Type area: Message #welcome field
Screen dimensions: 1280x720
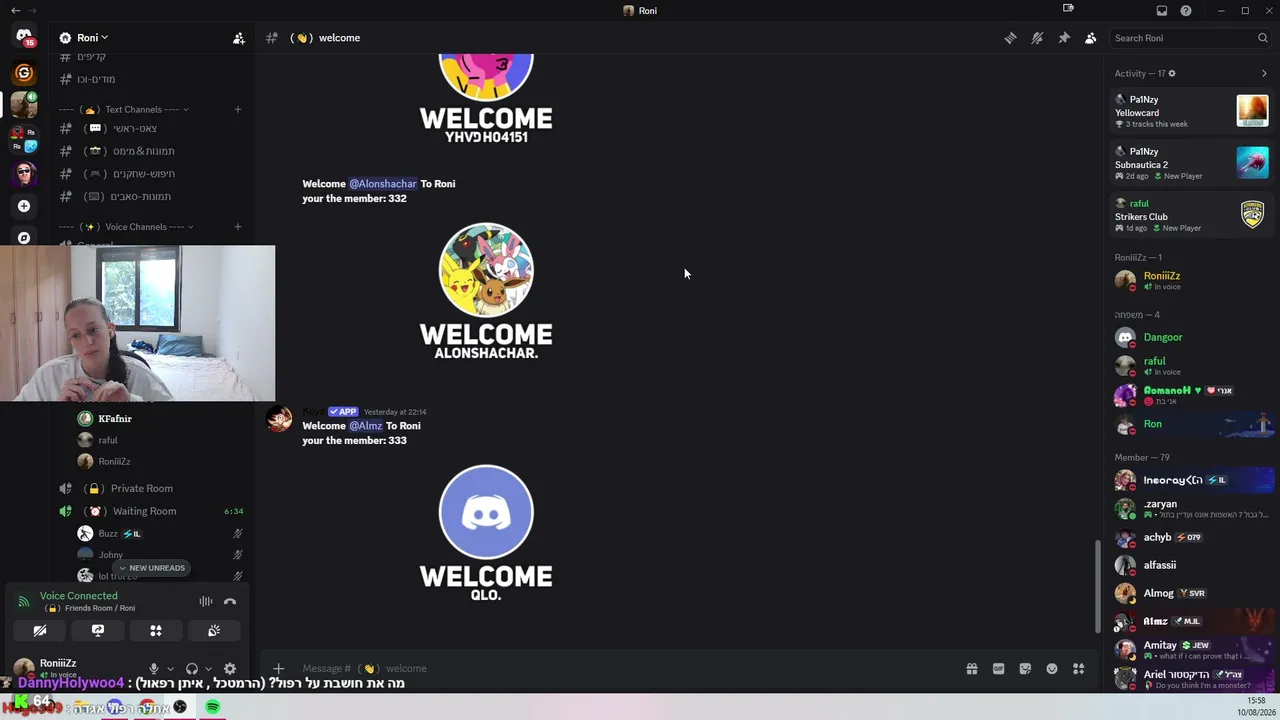click(628, 668)
